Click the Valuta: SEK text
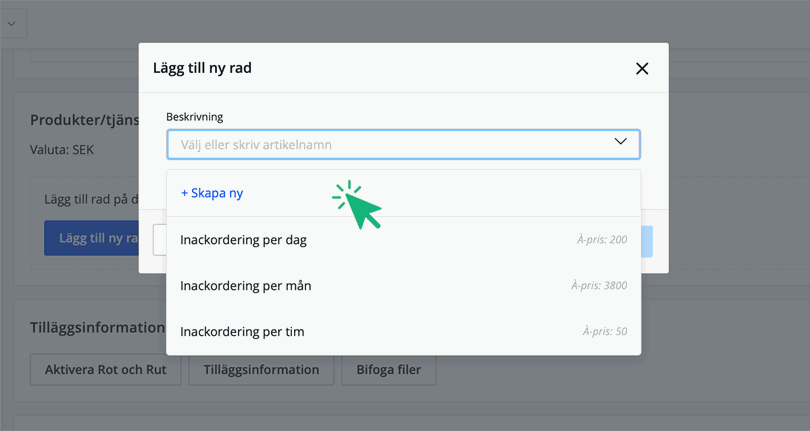 pos(62,150)
